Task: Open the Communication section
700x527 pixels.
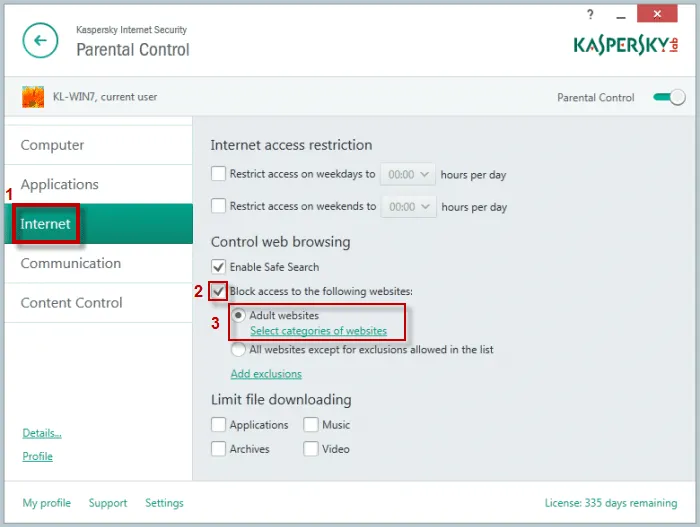Action: point(99,263)
